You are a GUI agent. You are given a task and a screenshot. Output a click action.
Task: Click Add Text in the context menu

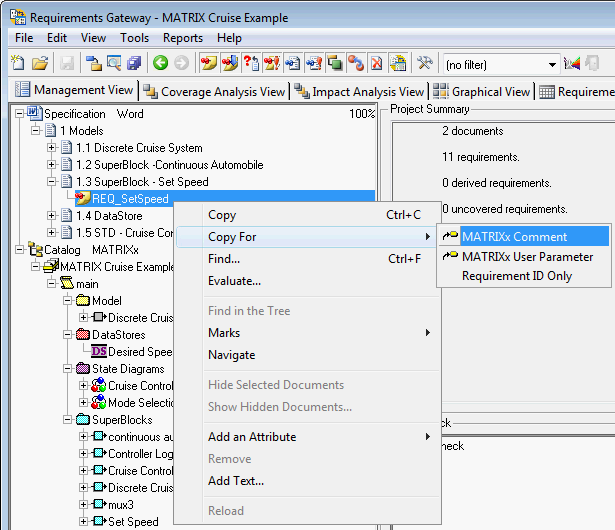(236, 481)
